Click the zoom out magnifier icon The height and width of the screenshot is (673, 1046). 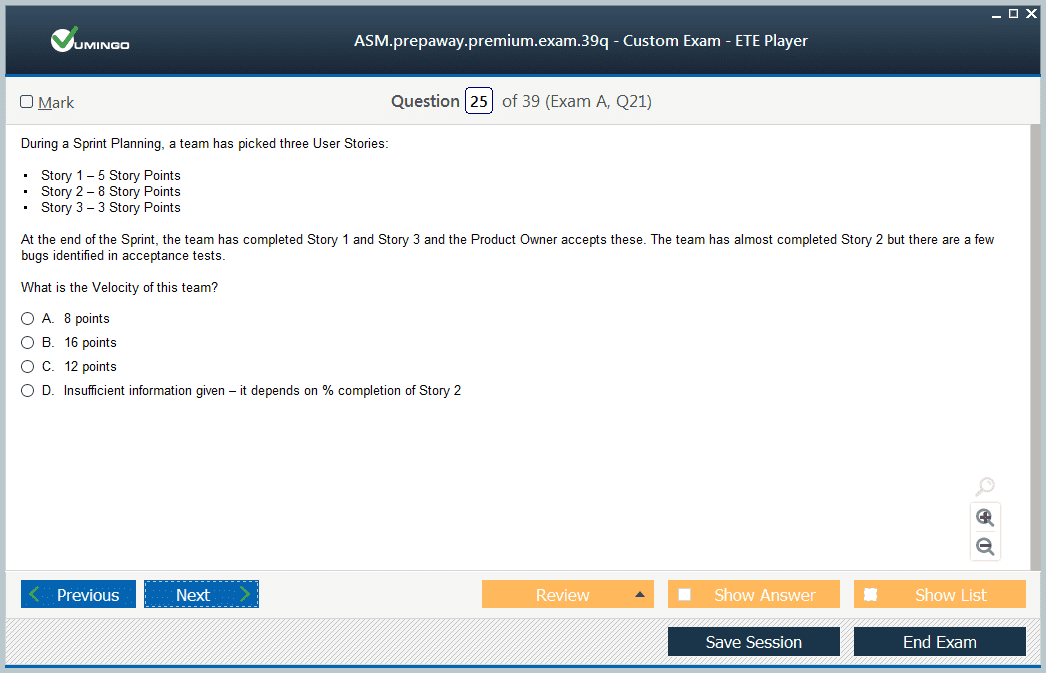[x=985, y=546]
